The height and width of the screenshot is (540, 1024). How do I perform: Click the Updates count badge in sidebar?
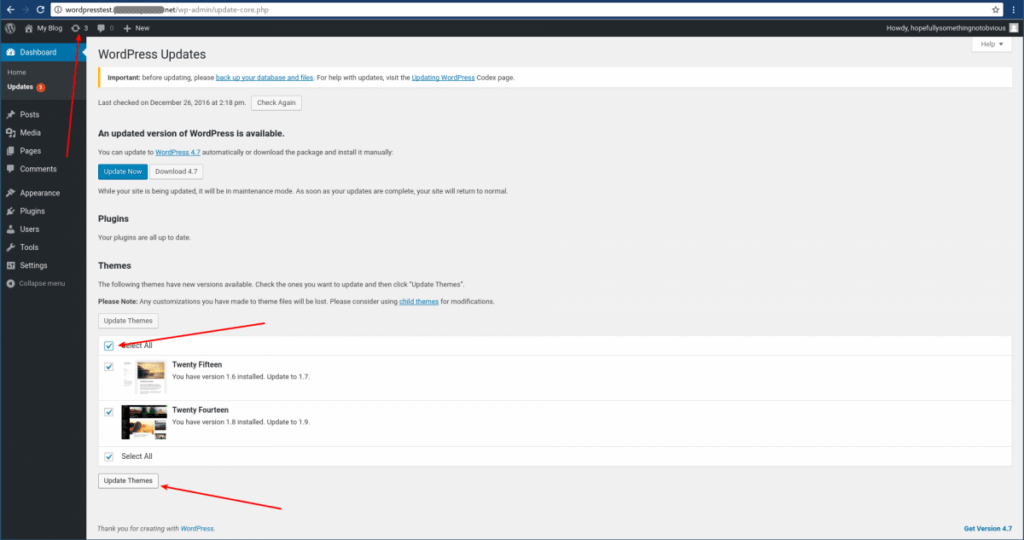40,87
